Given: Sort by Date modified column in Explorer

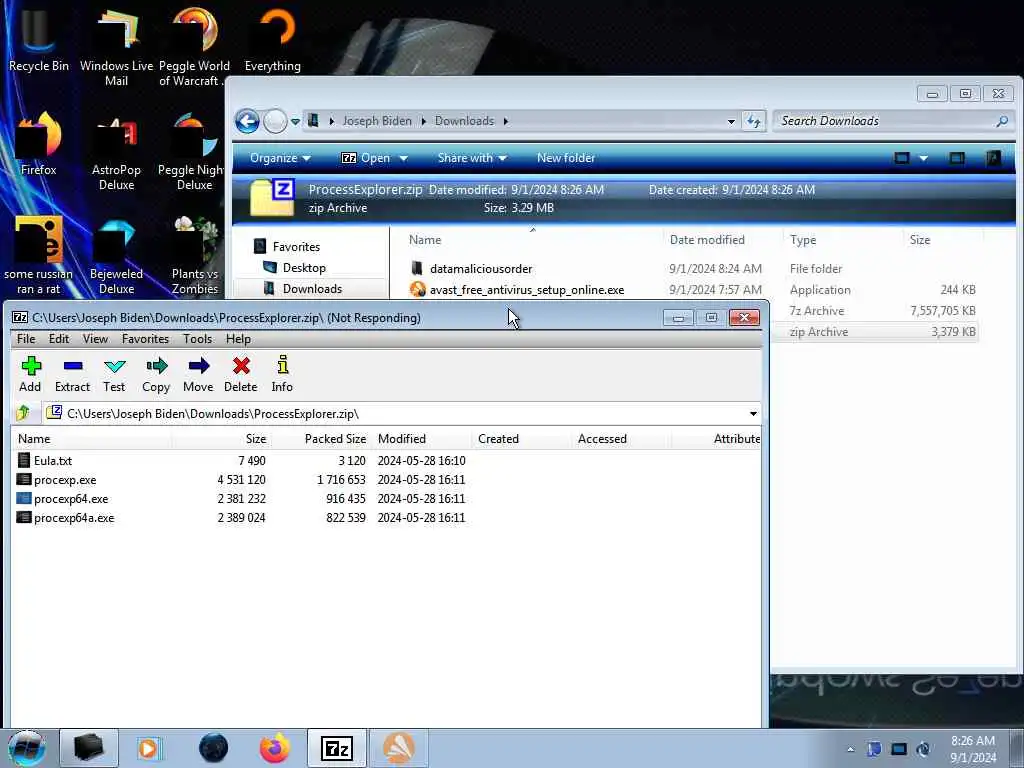Looking at the screenshot, I should 722,240.
